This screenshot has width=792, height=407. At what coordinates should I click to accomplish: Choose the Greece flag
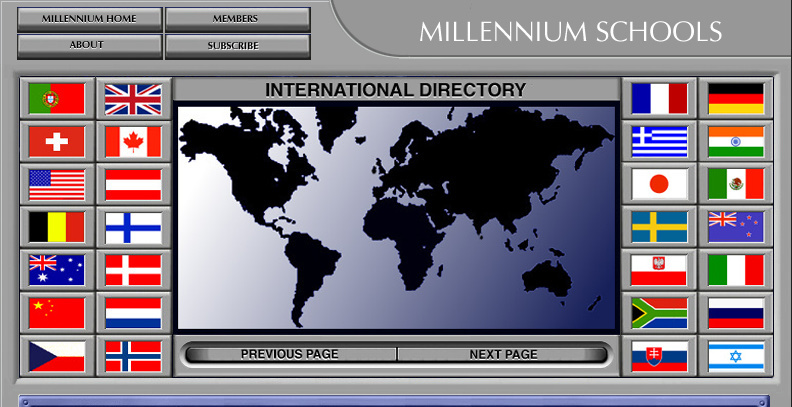click(x=659, y=141)
